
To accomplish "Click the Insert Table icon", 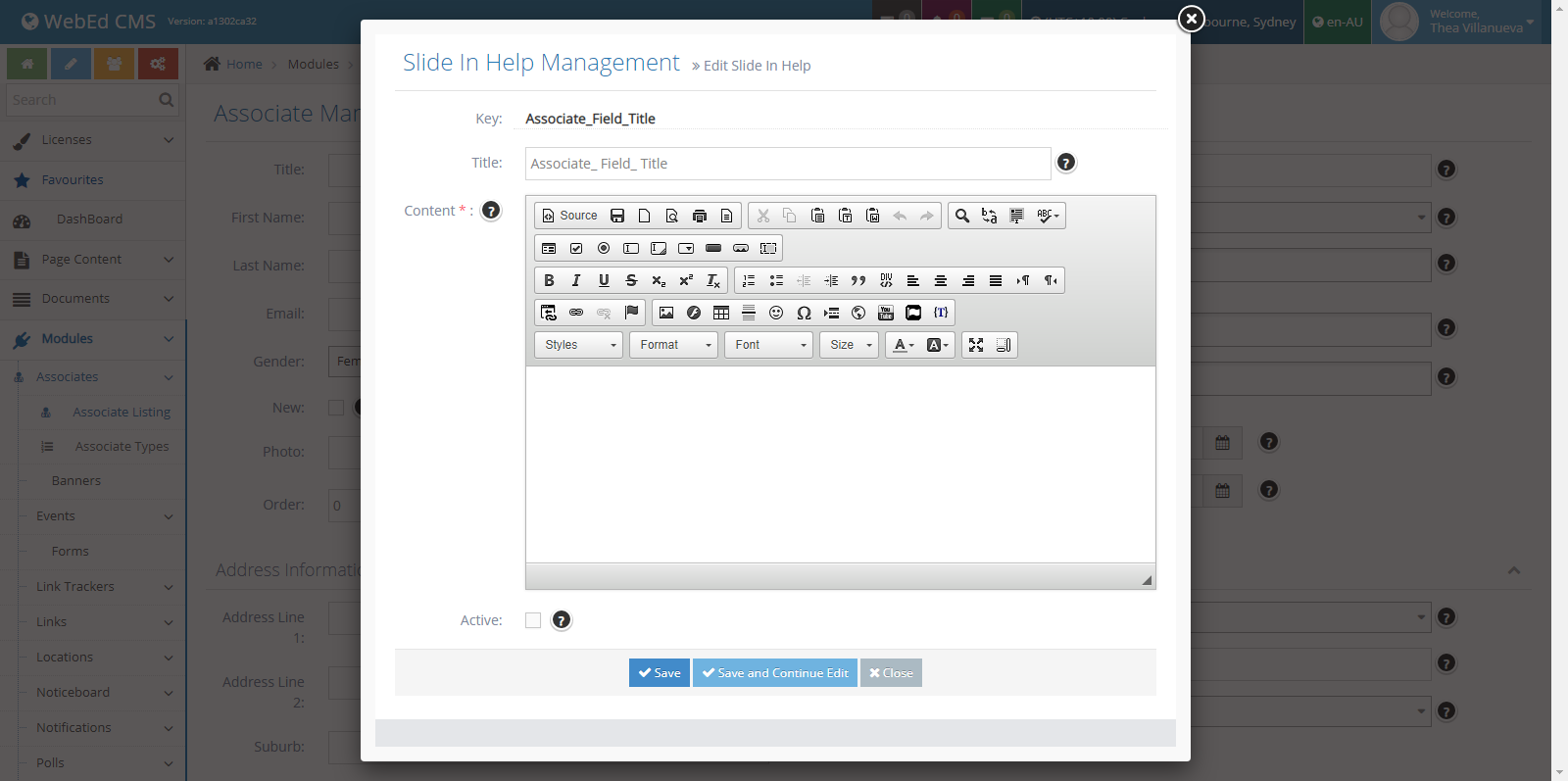I will (721, 313).
